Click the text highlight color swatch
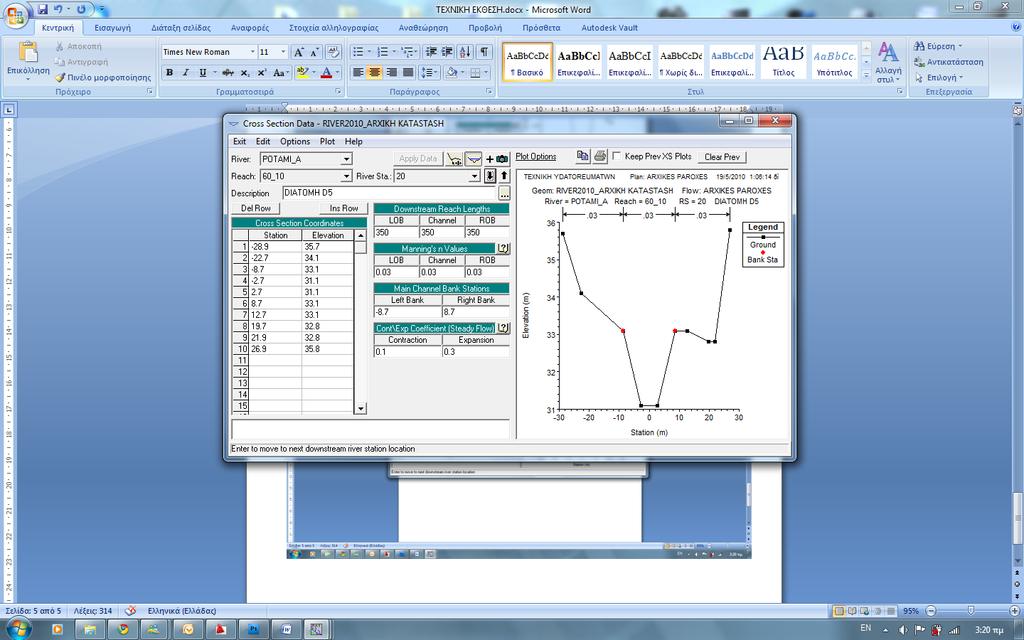Image resolution: width=1024 pixels, height=640 pixels. pyautogui.click(x=302, y=72)
